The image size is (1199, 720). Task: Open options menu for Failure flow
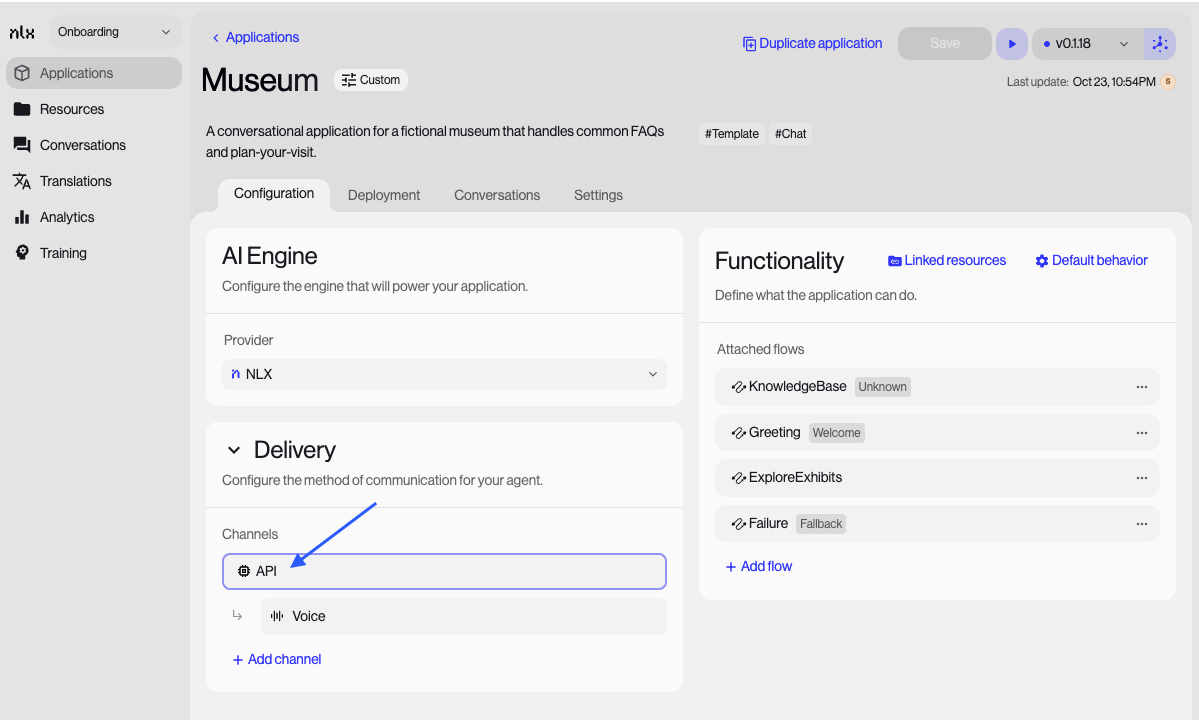coord(1141,524)
